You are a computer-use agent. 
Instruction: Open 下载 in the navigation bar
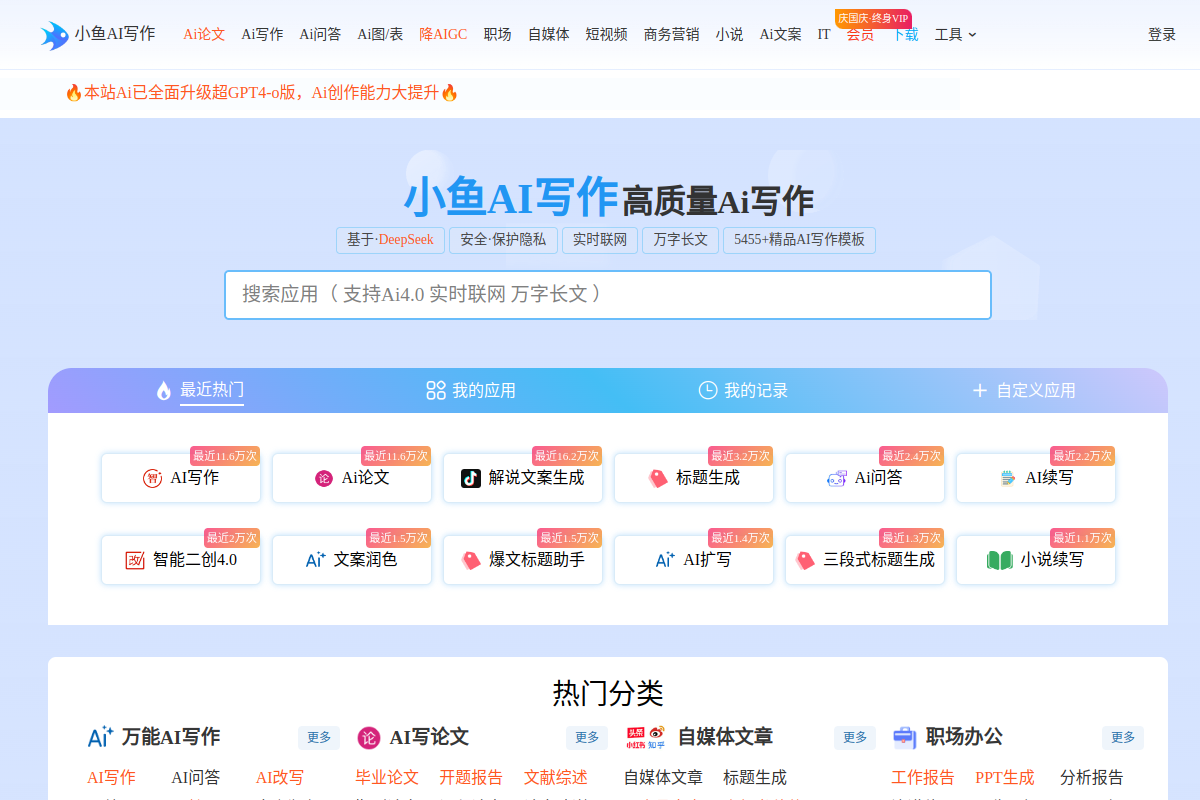pyautogui.click(x=905, y=35)
